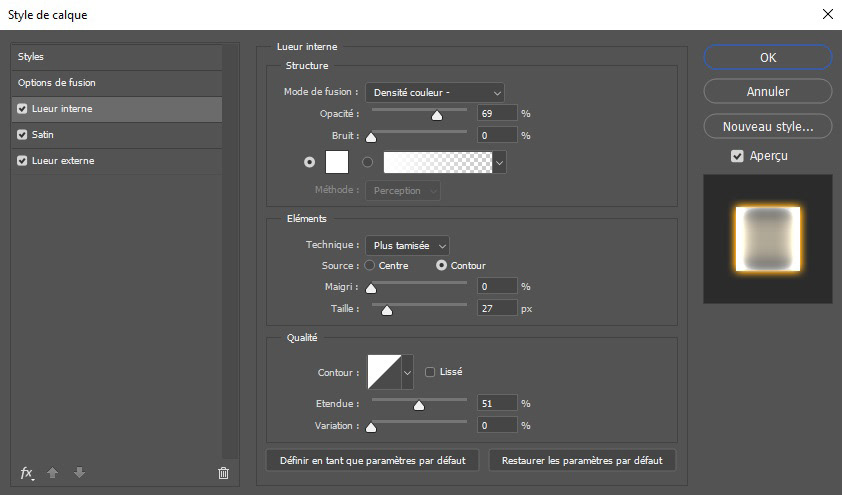The width and height of the screenshot is (842, 495).
Task: Select the Satin effect row
Action: [117, 135]
